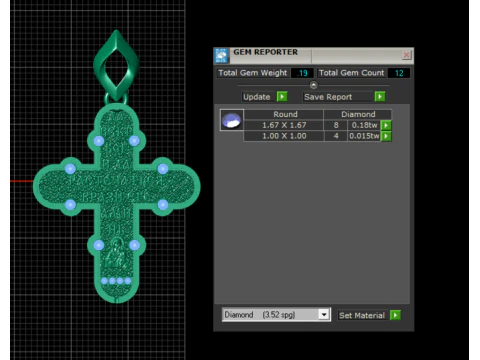Image resolution: width=480 pixels, height=360 pixels.
Task: Select the left-most gem in the bottom row of four
Action: [x=104, y=281]
